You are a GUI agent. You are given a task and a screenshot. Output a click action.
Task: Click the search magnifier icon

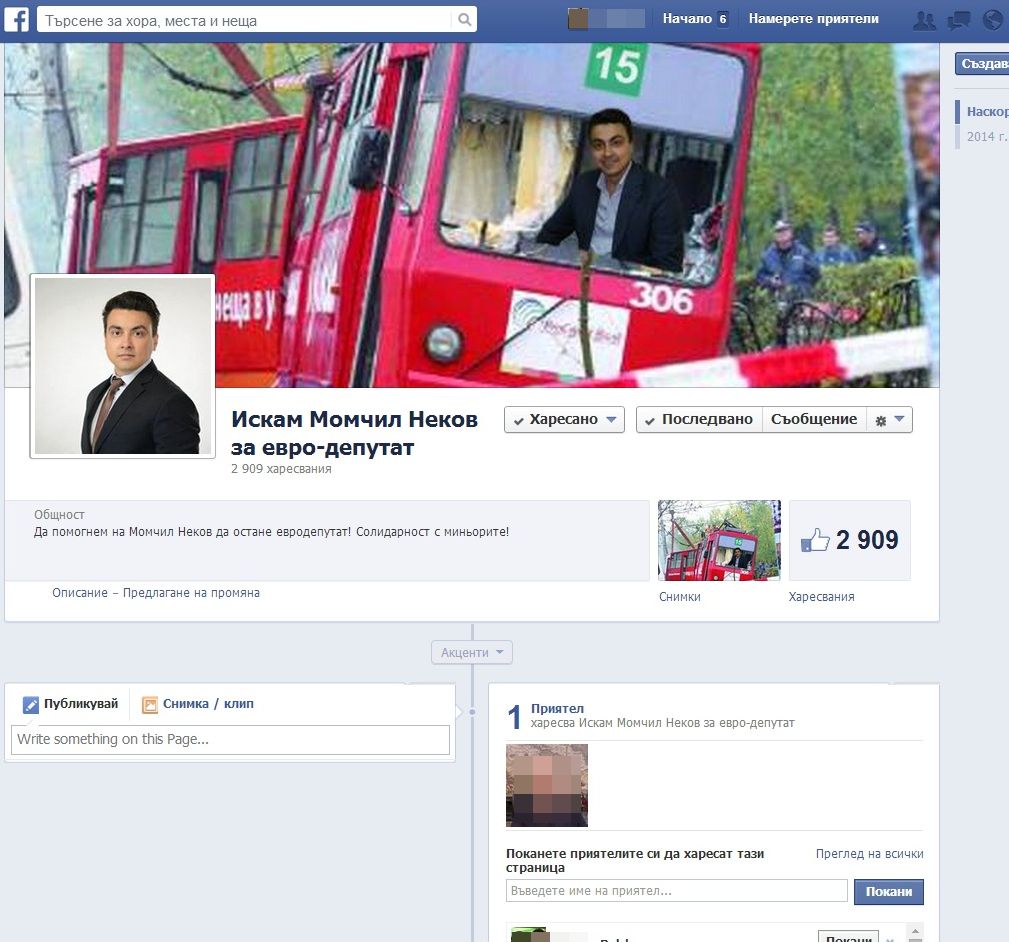tap(464, 20)
